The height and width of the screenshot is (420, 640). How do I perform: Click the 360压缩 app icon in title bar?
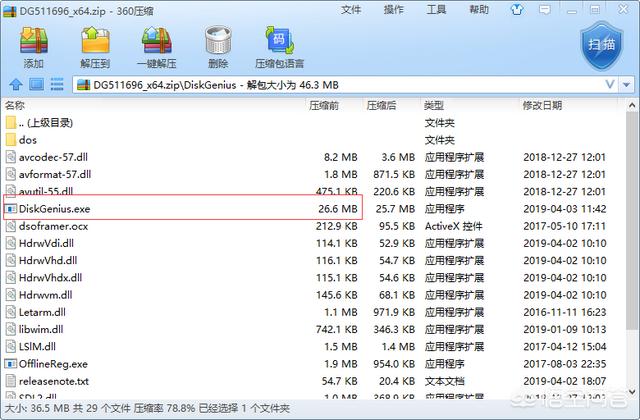tap(9, 10)
